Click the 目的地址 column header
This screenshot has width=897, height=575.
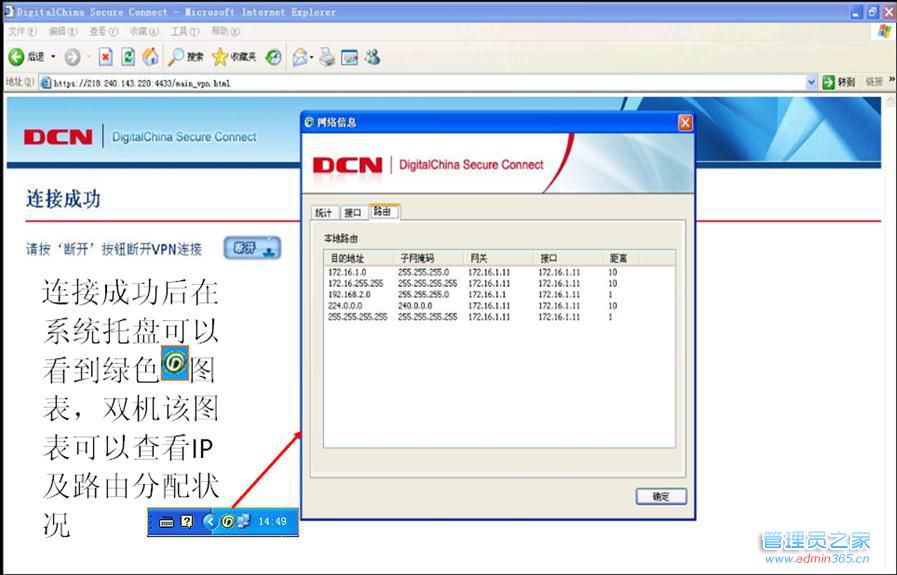[x=359, y=258]
